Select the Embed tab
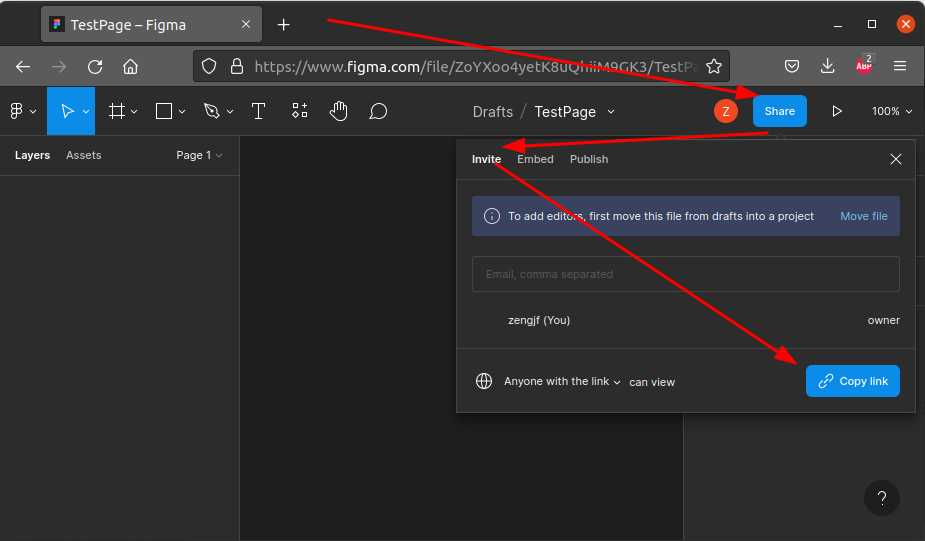 (535, 159)
